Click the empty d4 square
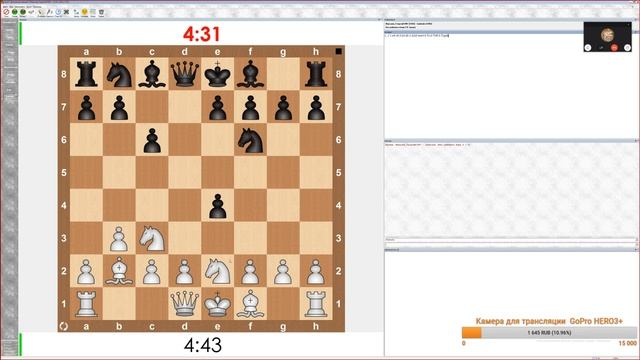 (184, 205)
